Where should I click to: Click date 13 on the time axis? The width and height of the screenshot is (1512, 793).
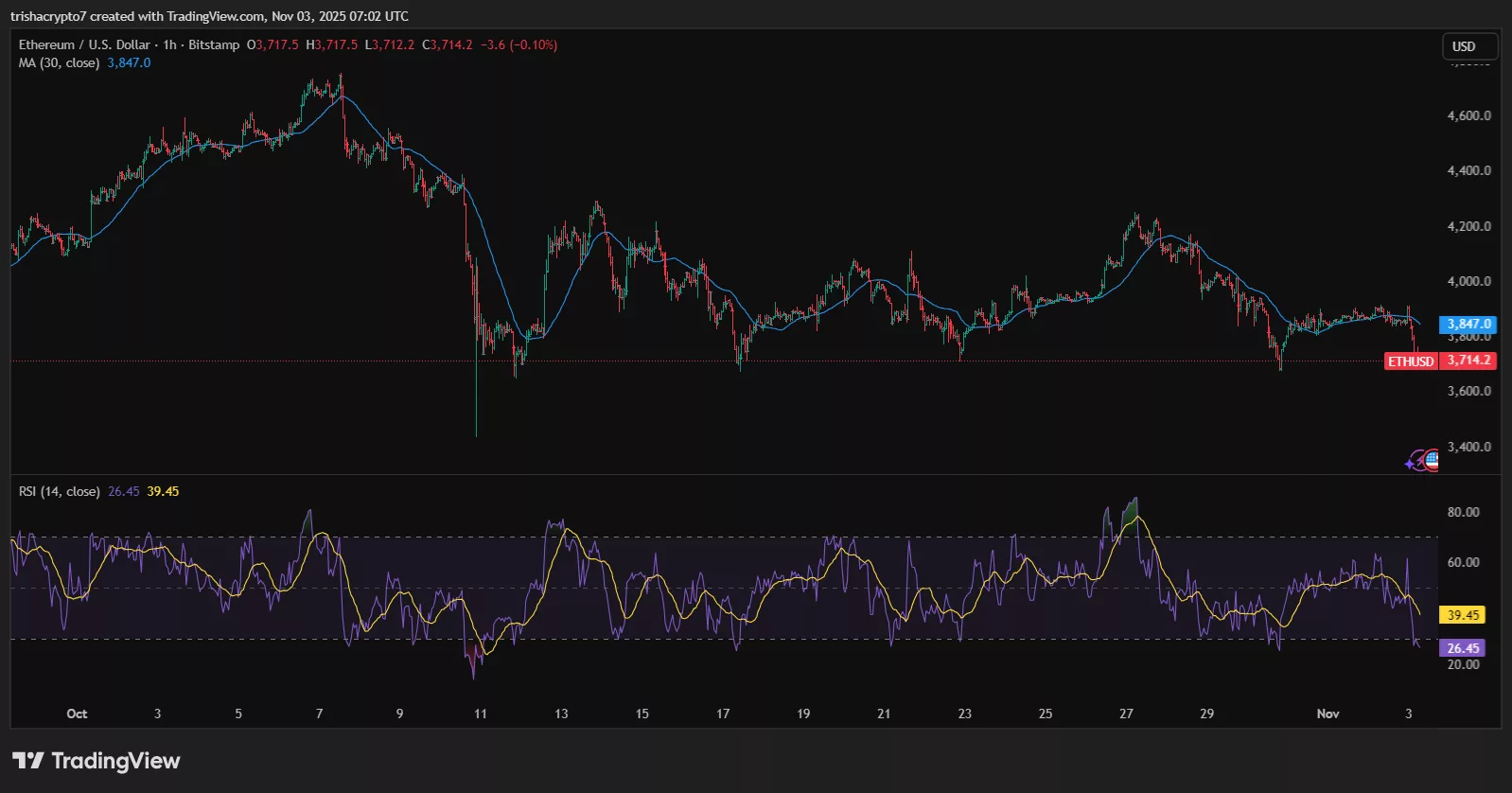tap(561, 714)
